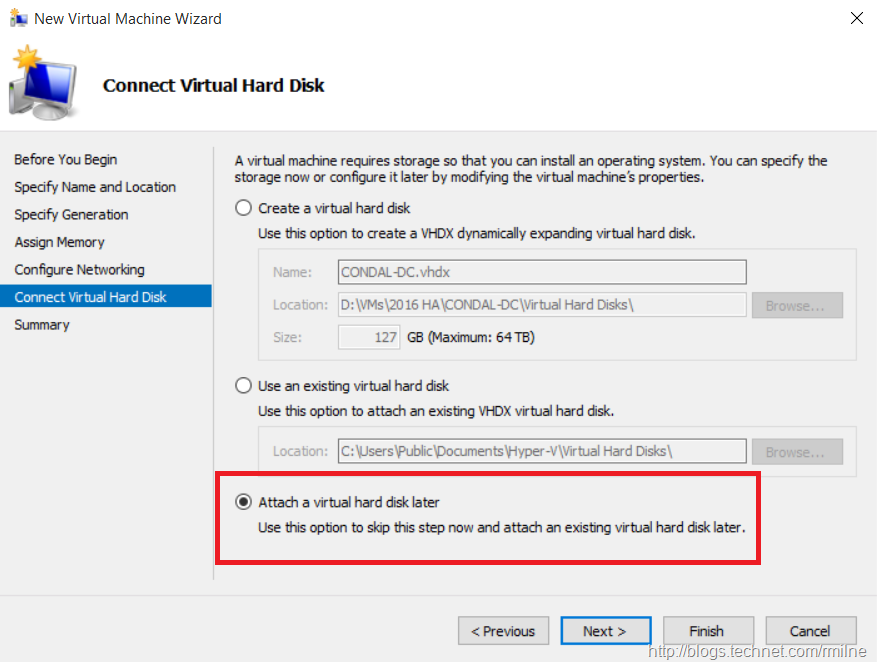The image size is (877, 662).
Task: Select Create a virtual hard disk option
Action: pos(243,208)
